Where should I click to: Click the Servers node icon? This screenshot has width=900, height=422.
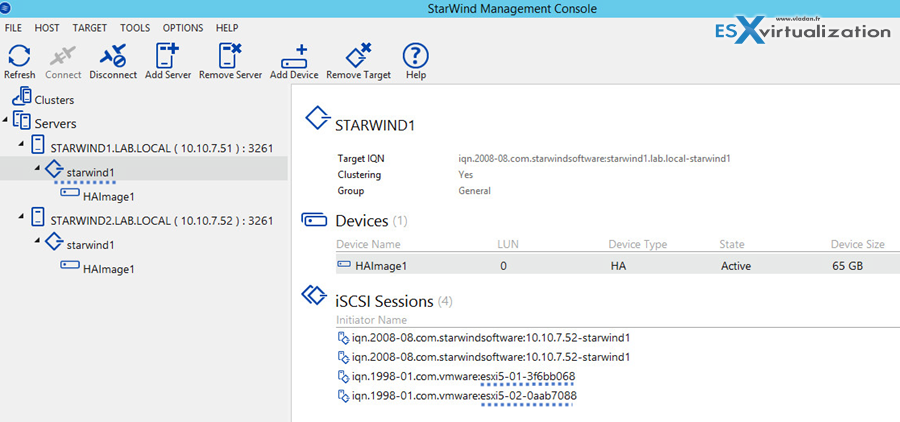tap(22, 120)
